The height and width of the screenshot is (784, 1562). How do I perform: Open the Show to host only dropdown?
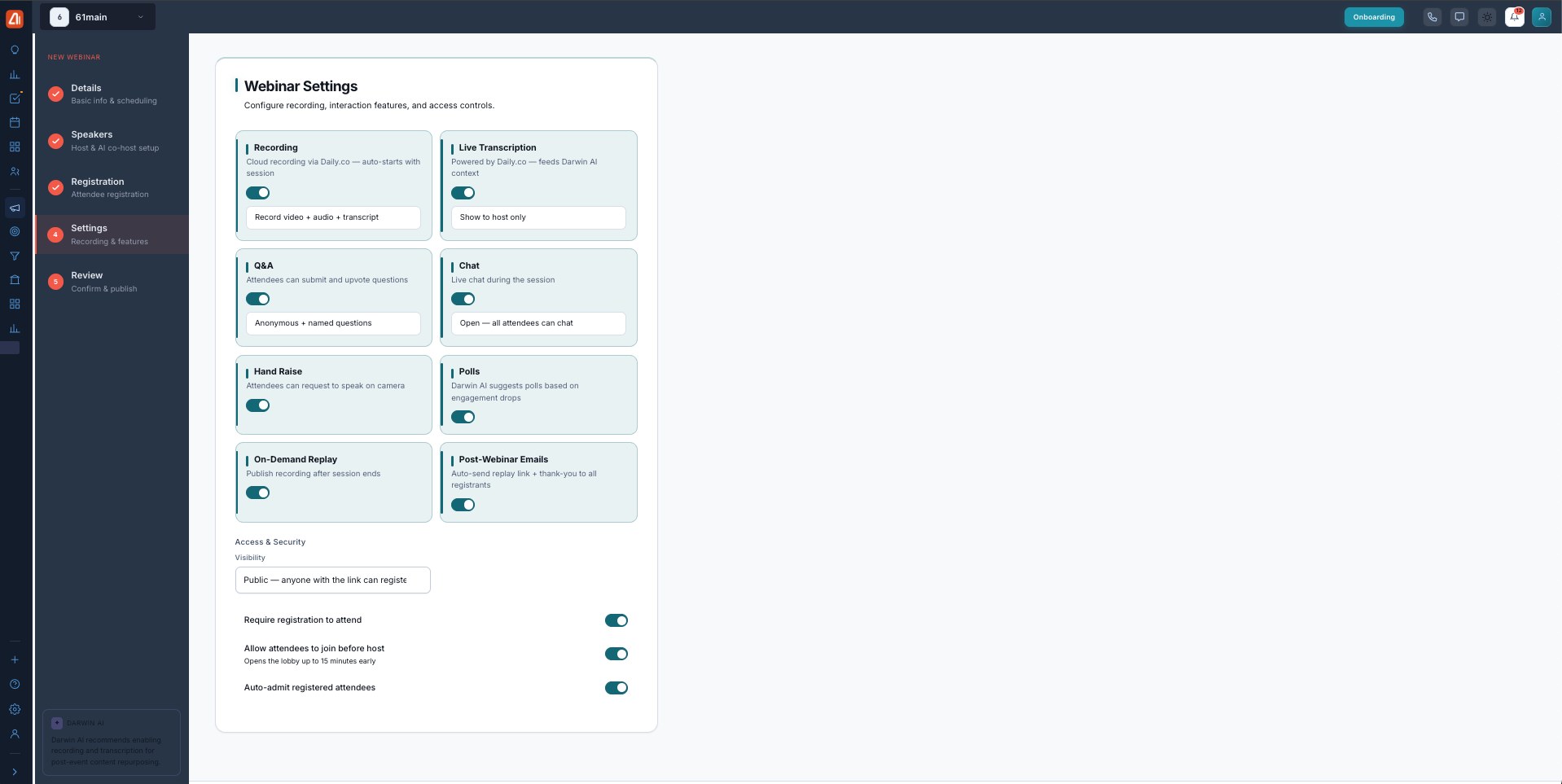pyautogui.click(x=538, y=217)
